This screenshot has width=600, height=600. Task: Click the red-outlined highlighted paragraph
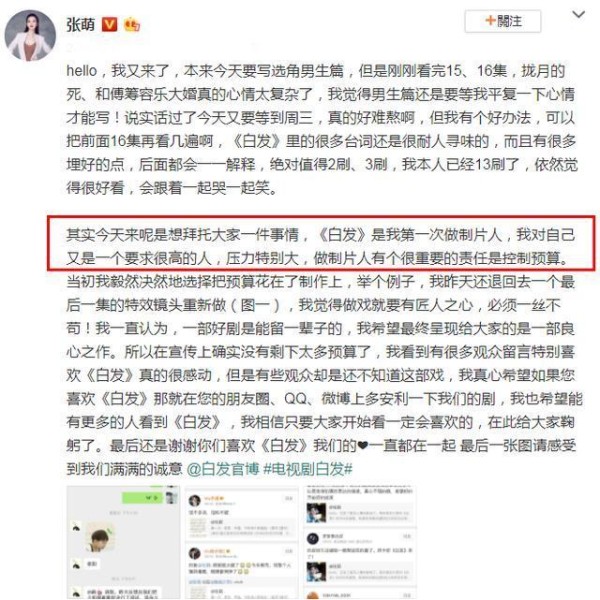[x=321, y=244]
